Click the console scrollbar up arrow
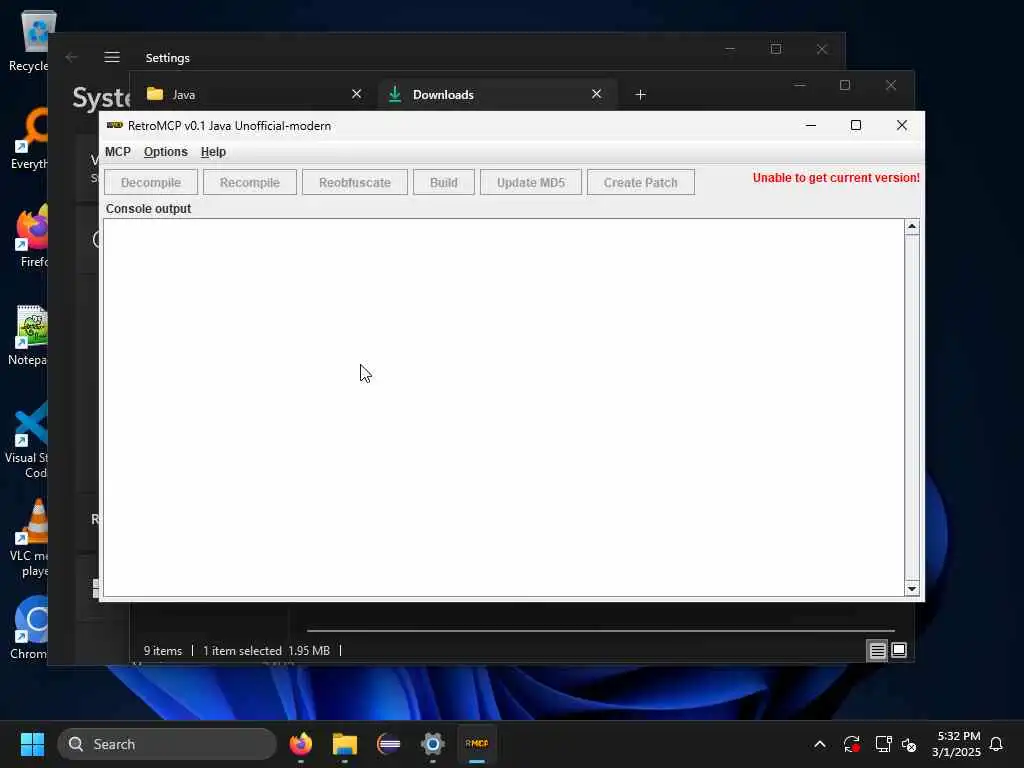This screenshot has width=1024, height=768. coord(912,227)
